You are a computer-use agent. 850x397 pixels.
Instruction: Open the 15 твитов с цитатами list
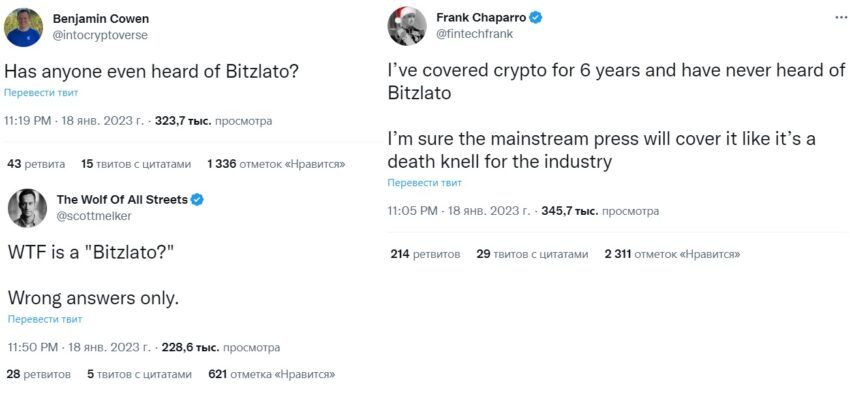point(136,164)
